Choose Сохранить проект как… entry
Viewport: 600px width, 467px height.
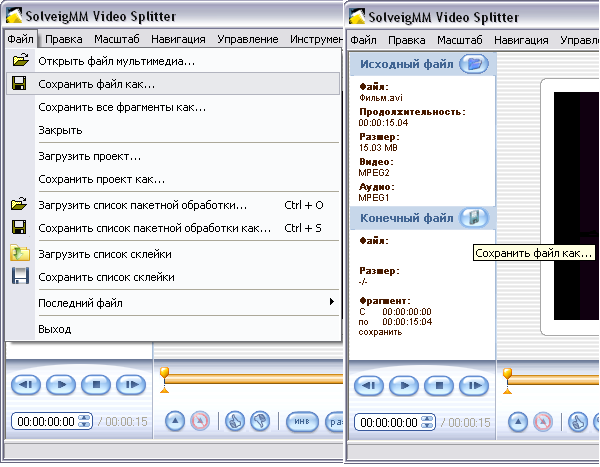pos(173,179)
